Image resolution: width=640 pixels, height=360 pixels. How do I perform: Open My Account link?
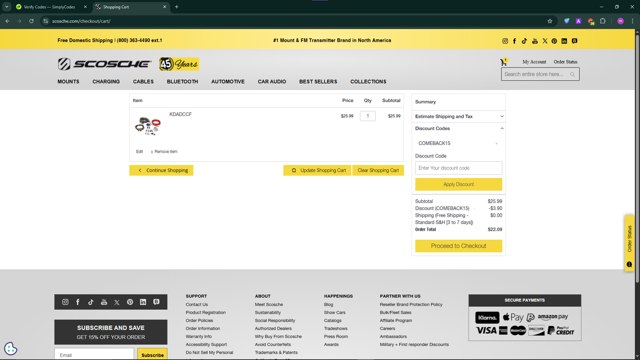tap(534, 62)
